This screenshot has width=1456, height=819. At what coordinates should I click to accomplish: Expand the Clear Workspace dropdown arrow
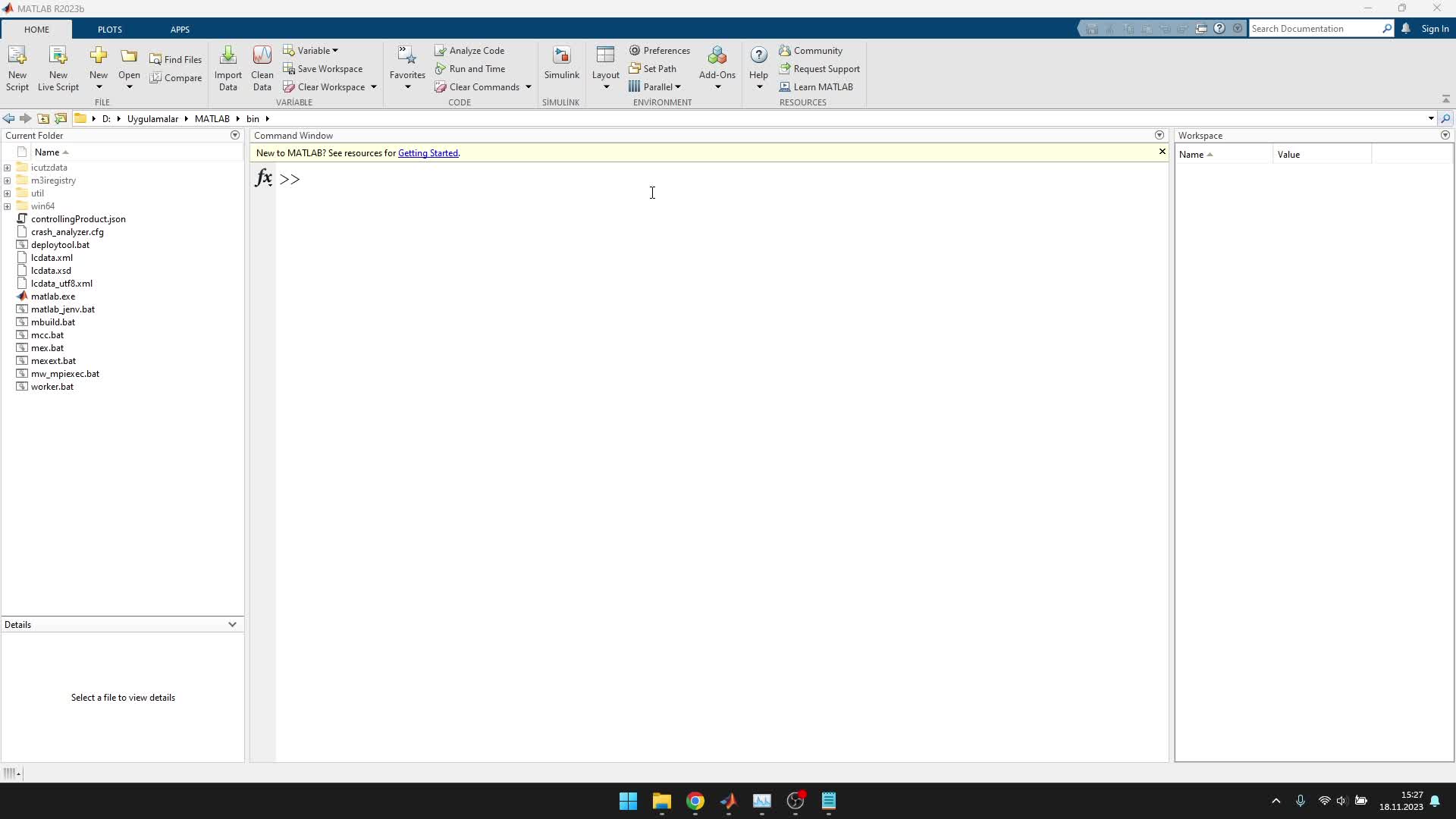pos(374,86)
